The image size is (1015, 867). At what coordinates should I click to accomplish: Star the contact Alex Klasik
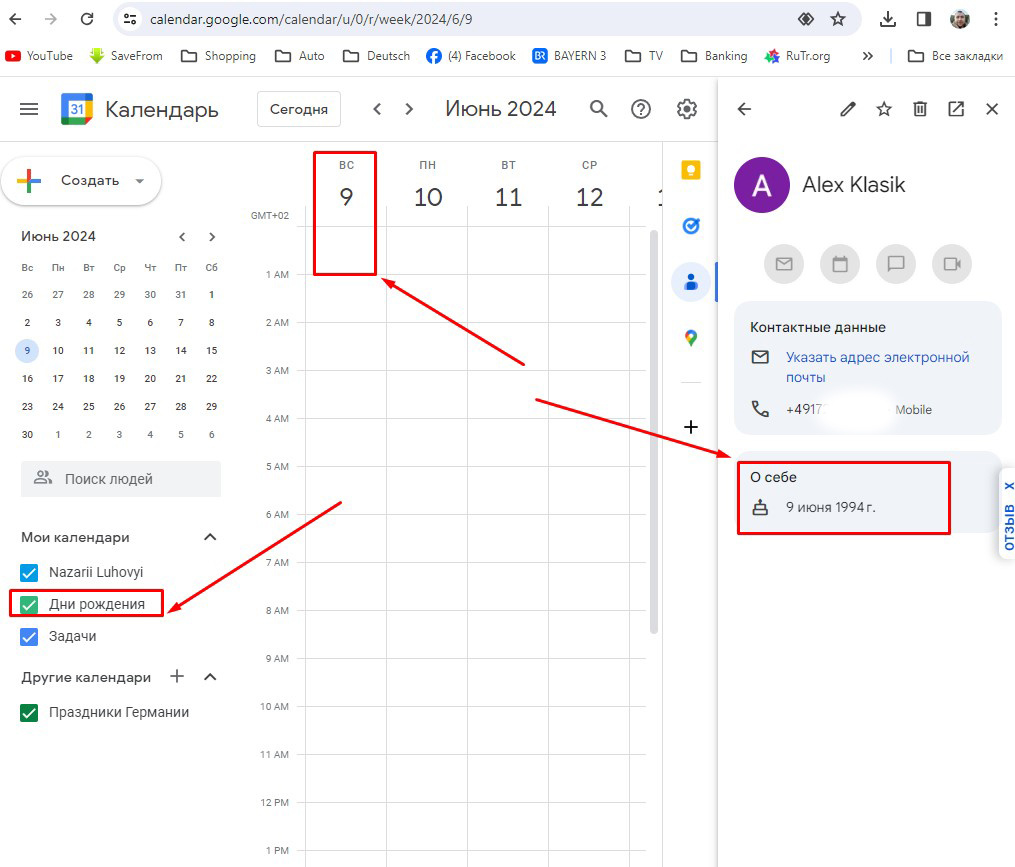pos(884,109)
